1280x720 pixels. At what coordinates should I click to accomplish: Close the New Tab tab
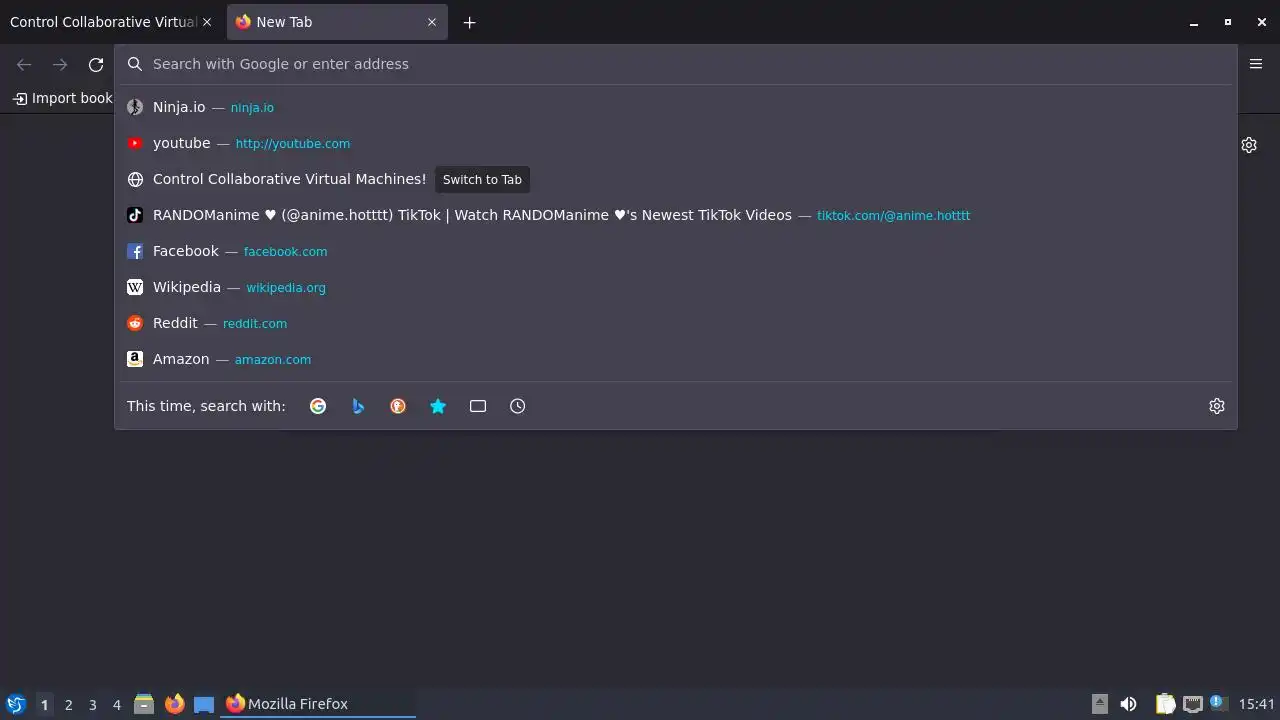(x=432, y=22)
